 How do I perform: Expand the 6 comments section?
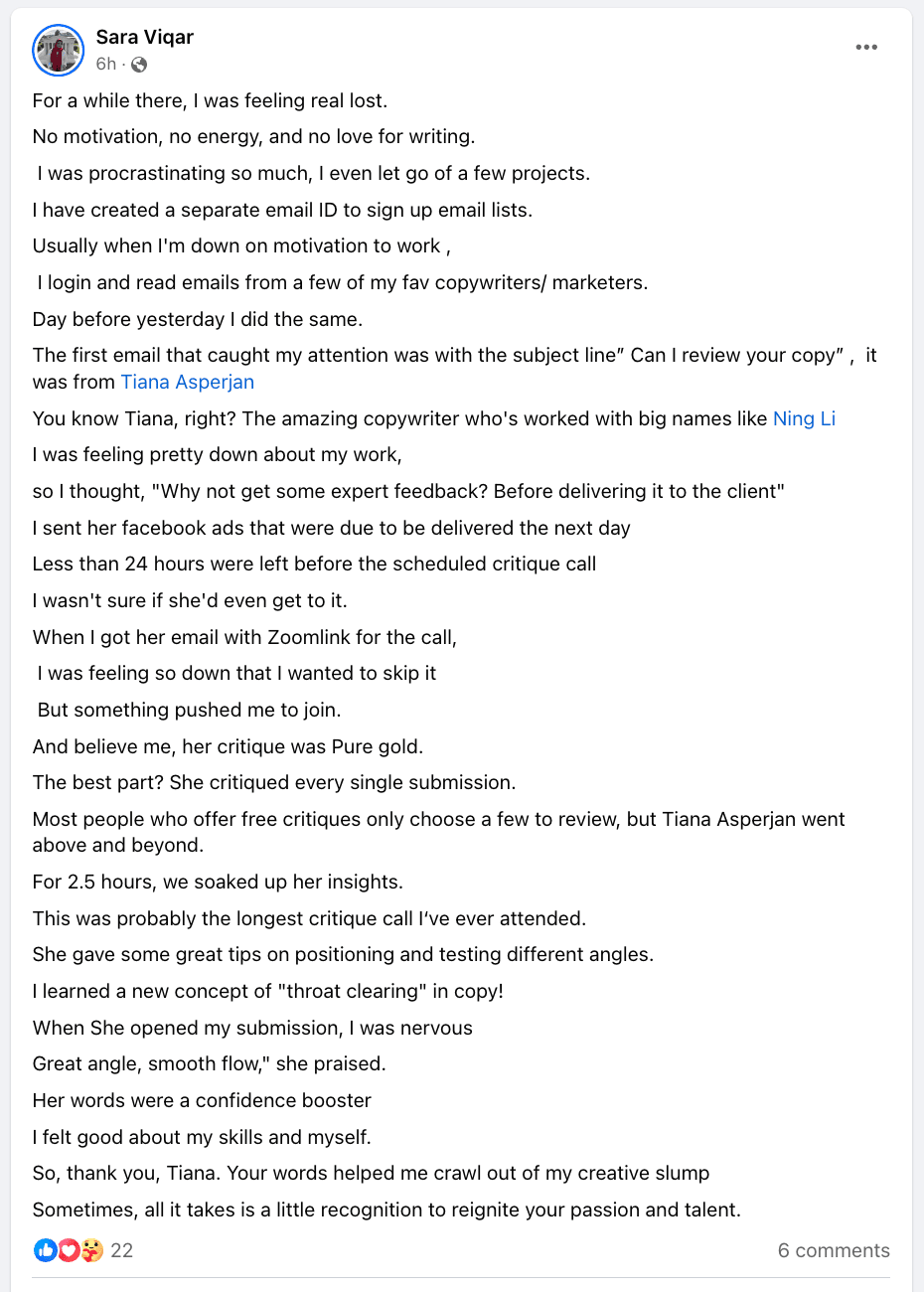pos(834,1250)
